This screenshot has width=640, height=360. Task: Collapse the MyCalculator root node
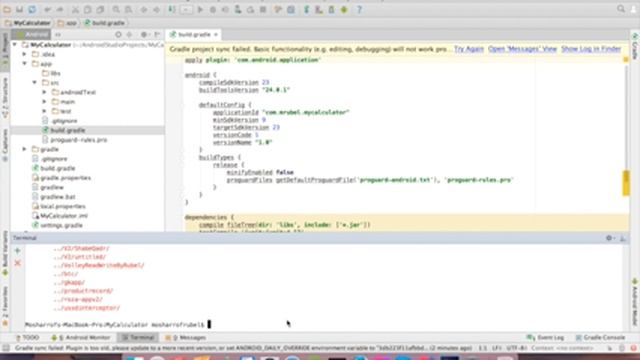point(15,44)
